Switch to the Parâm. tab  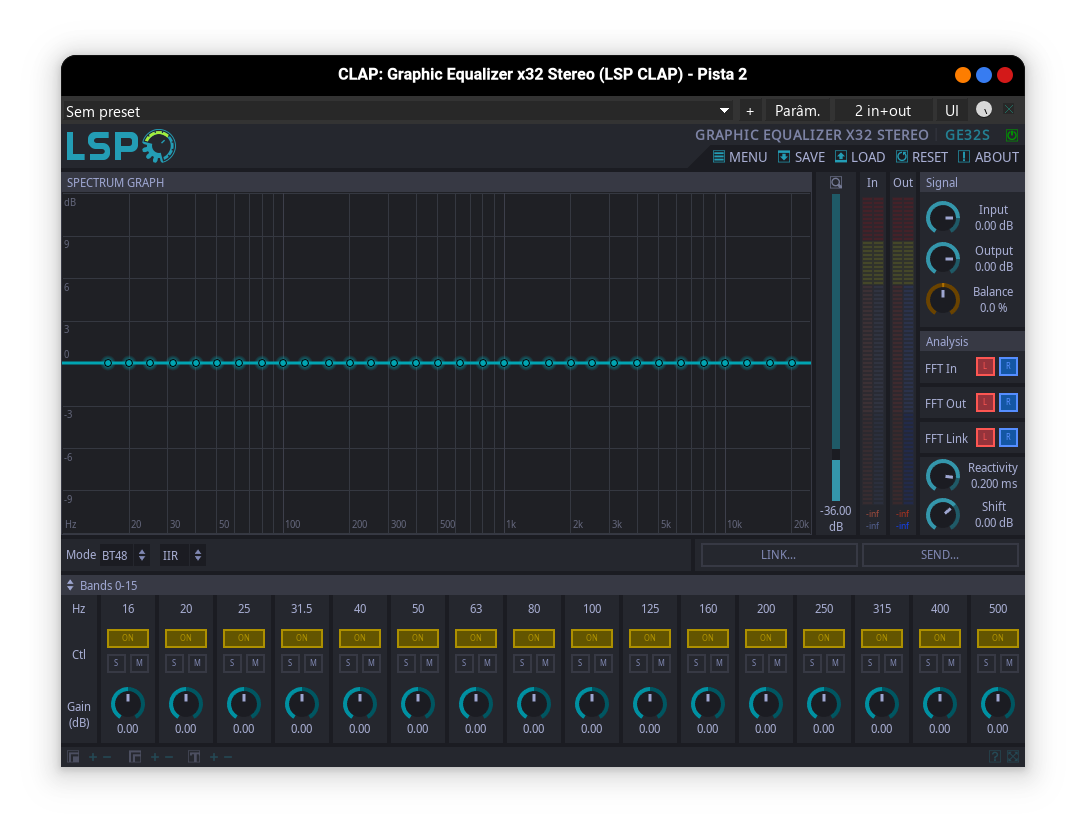pyautogui.click(x=797, y=110)
